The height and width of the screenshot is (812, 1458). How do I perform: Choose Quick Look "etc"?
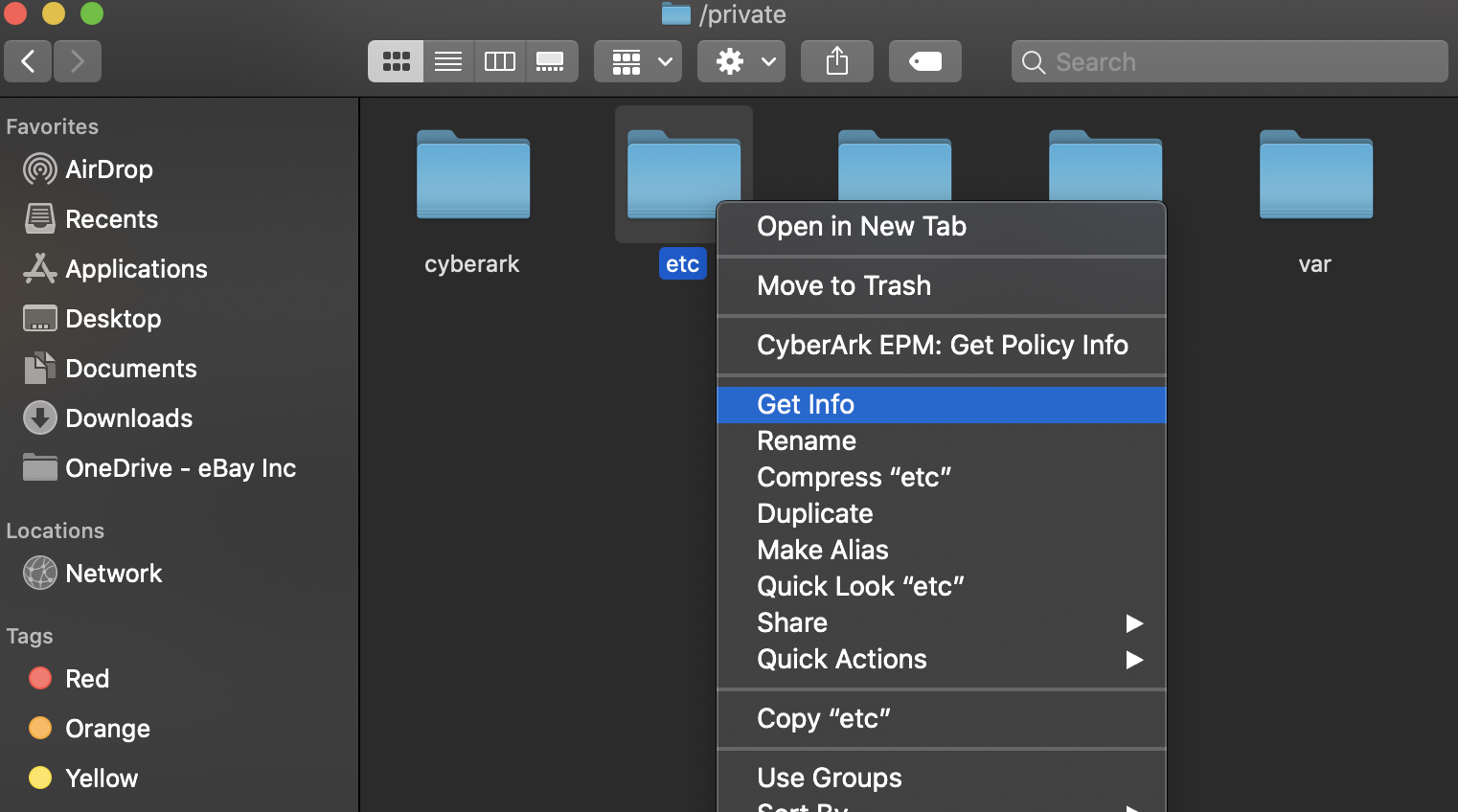[942, 587]
